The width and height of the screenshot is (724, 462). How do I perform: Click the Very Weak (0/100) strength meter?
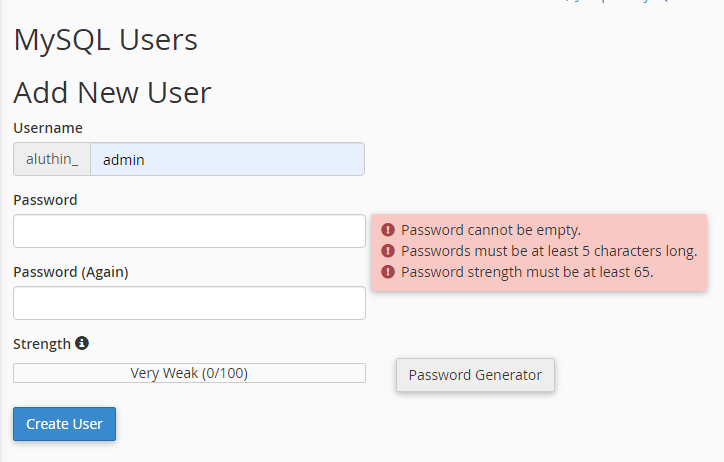(x=189, y=373)
